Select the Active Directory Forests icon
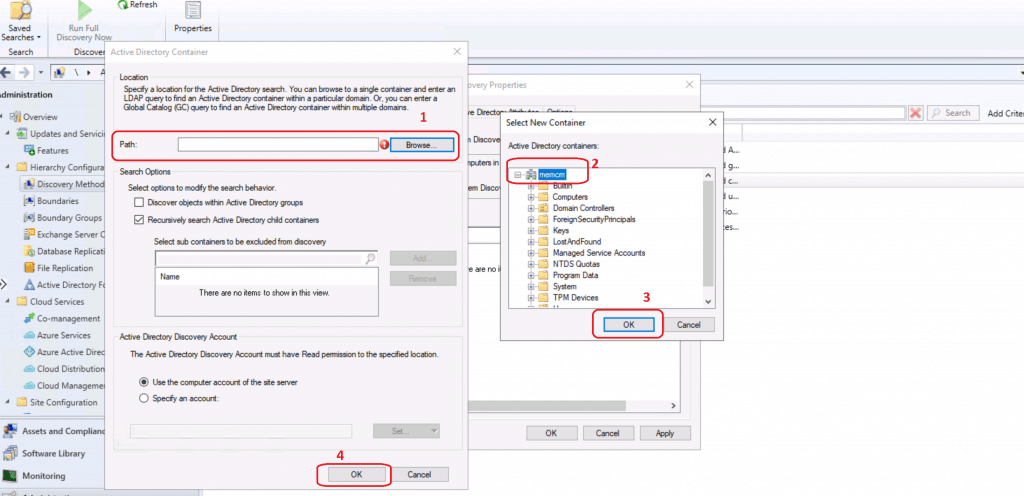Image resolution: width=1024 pixels, height=496 pixels. pos(29,285)
